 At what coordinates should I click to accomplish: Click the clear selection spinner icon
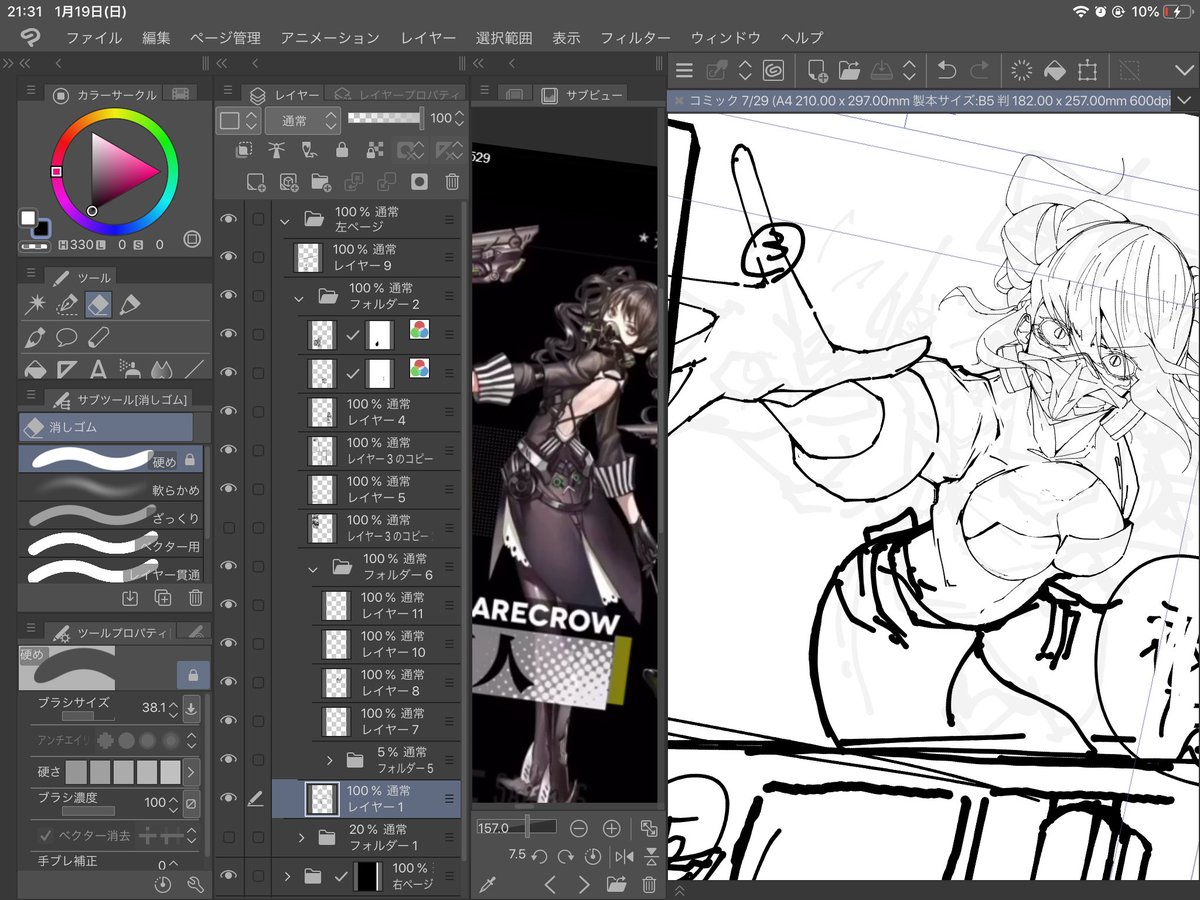pos(1022,70)
